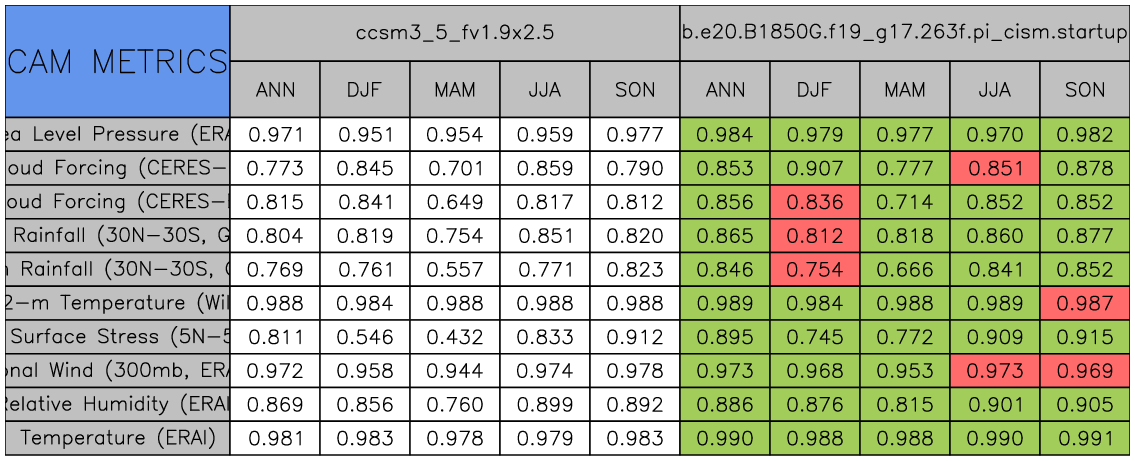
Task: Click the red 0.969 cell
Action: click(x=1085, y=370)
